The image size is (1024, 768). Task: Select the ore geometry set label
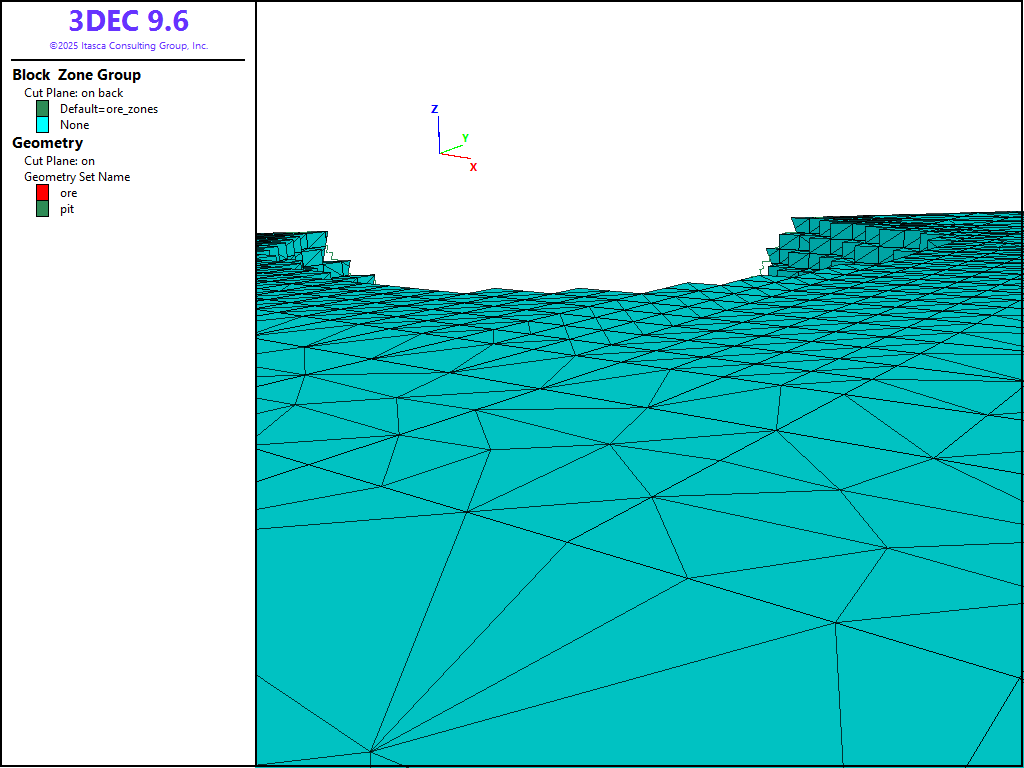coord(68,193)
